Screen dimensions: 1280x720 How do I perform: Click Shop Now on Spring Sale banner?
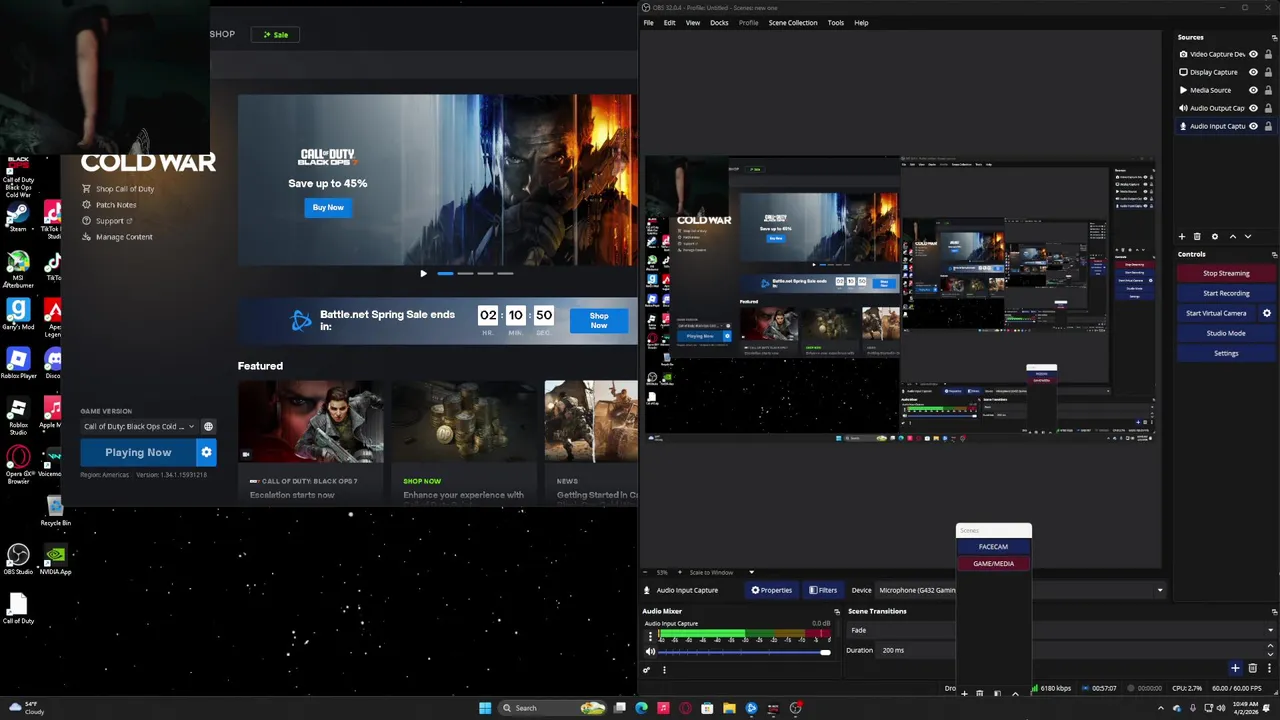598,320
